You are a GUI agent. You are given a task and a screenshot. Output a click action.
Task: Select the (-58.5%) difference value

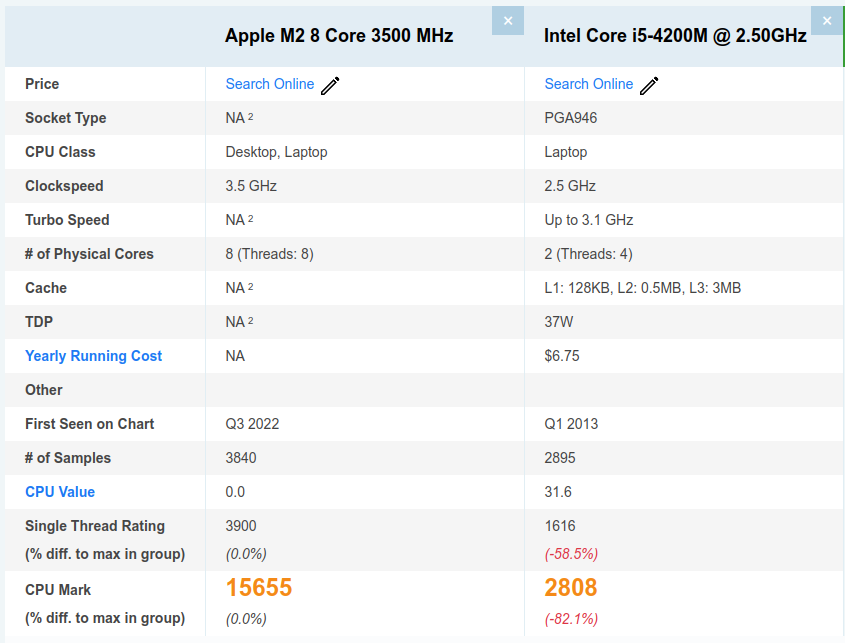(571, 554)
